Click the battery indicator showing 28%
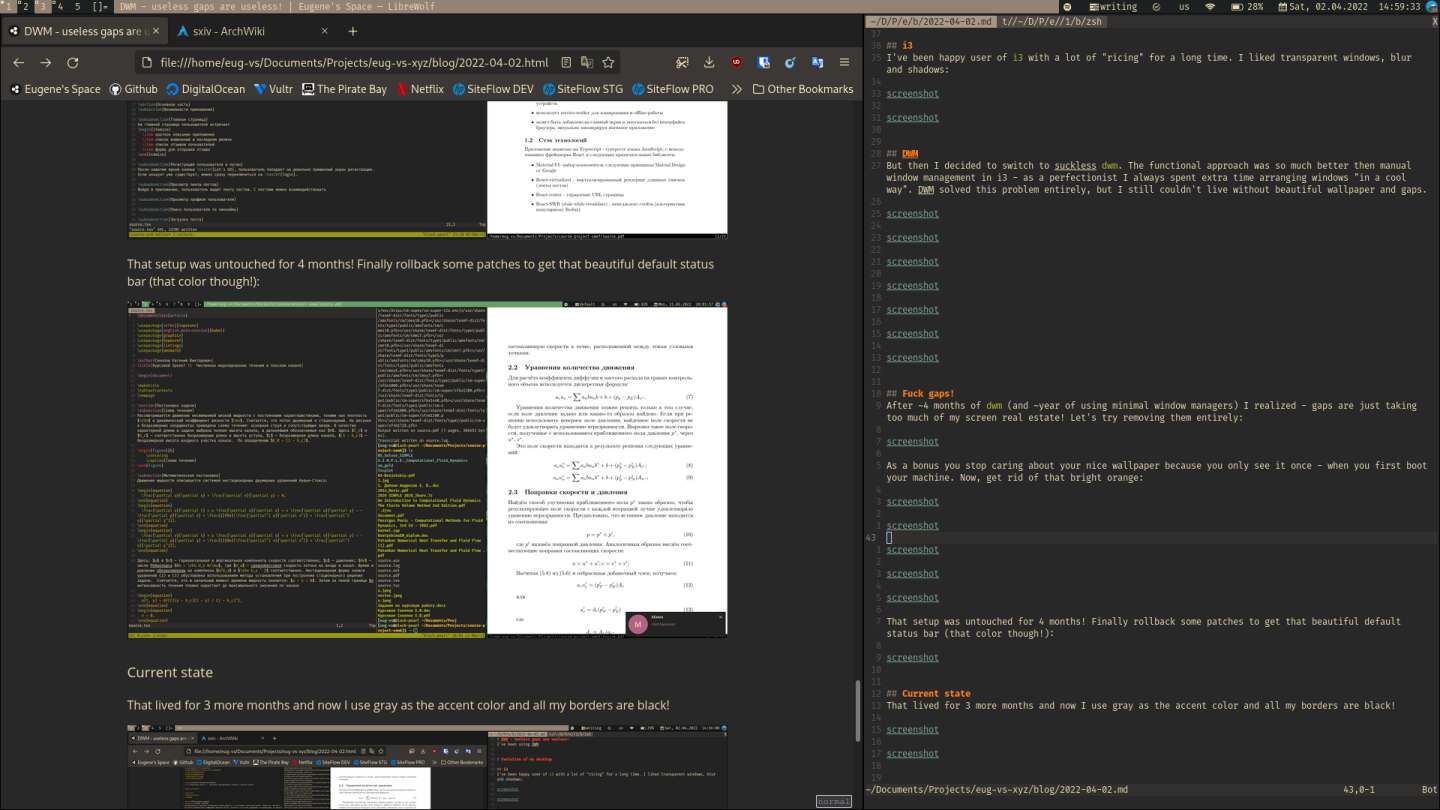 [x=1247, y=6]
